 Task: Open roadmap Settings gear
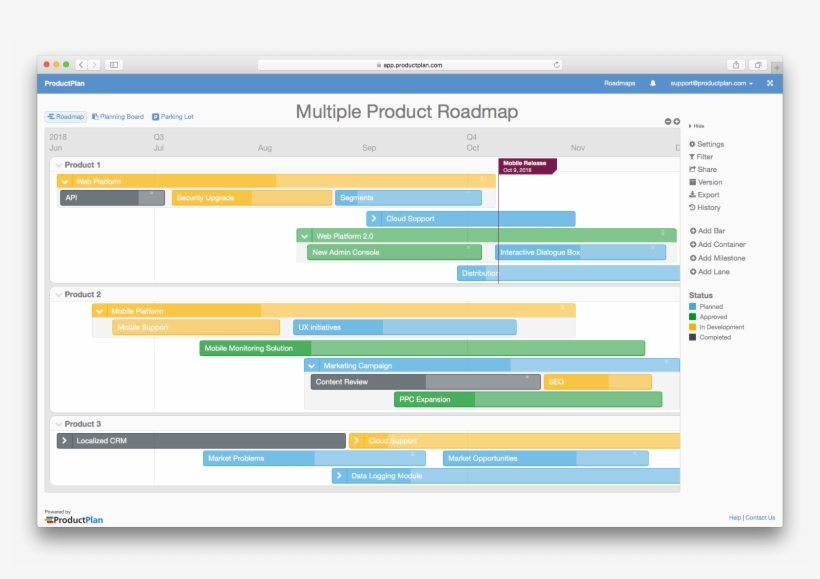point(710,144)
